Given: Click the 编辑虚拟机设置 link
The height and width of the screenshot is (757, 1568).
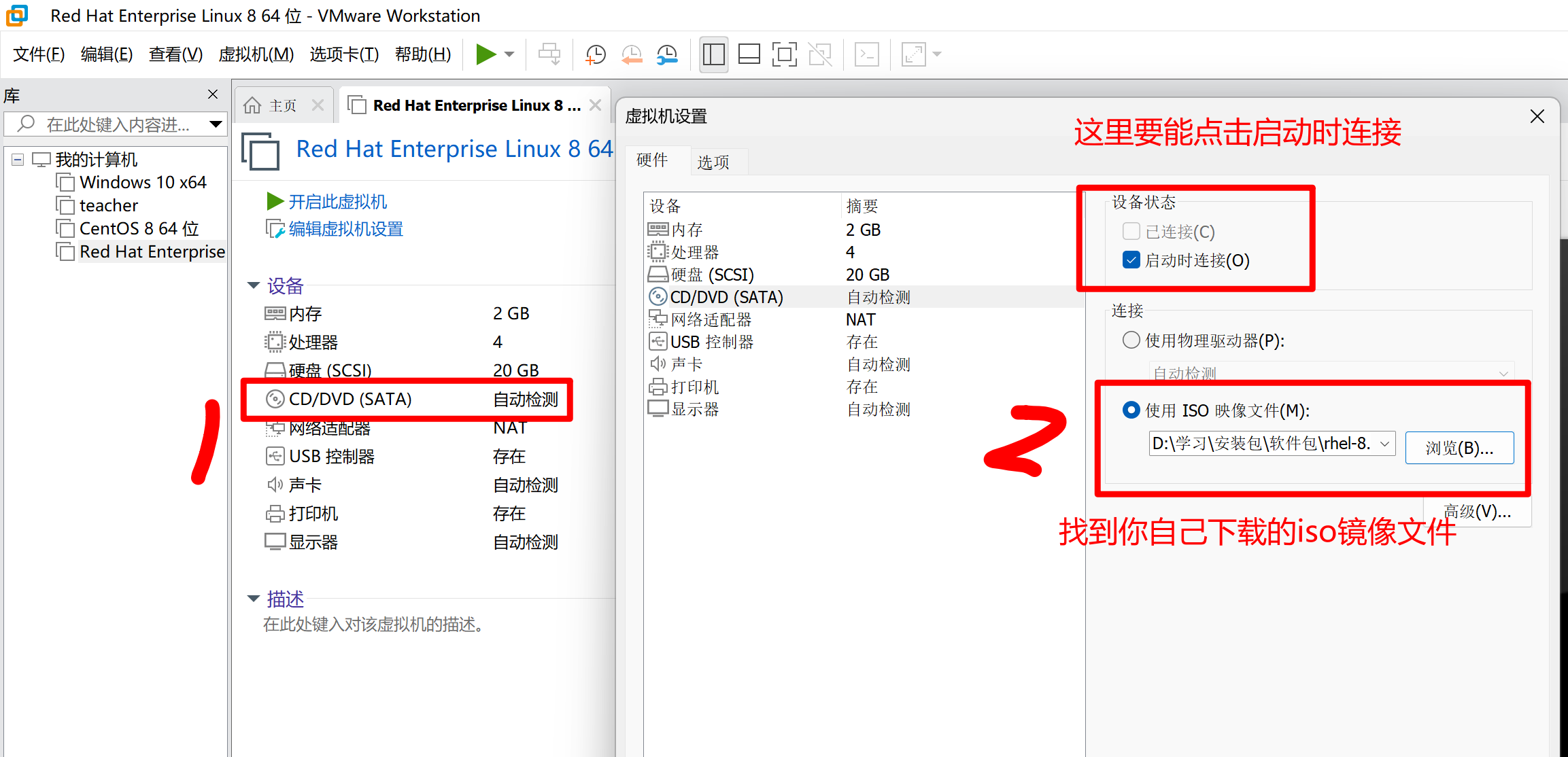Looking at the screenshot, I should [345, 230].
